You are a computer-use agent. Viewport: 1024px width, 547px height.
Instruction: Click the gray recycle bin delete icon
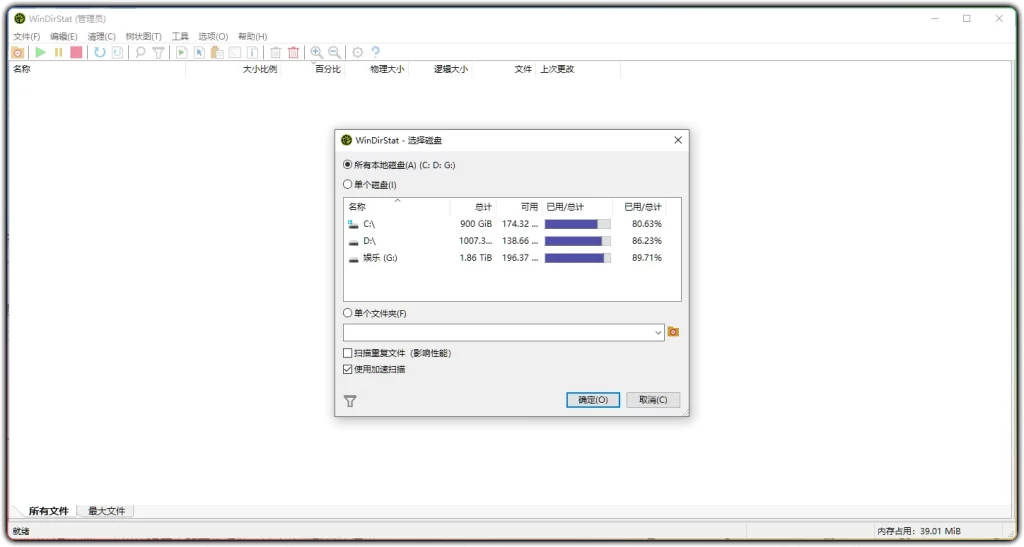pos(276,52)
